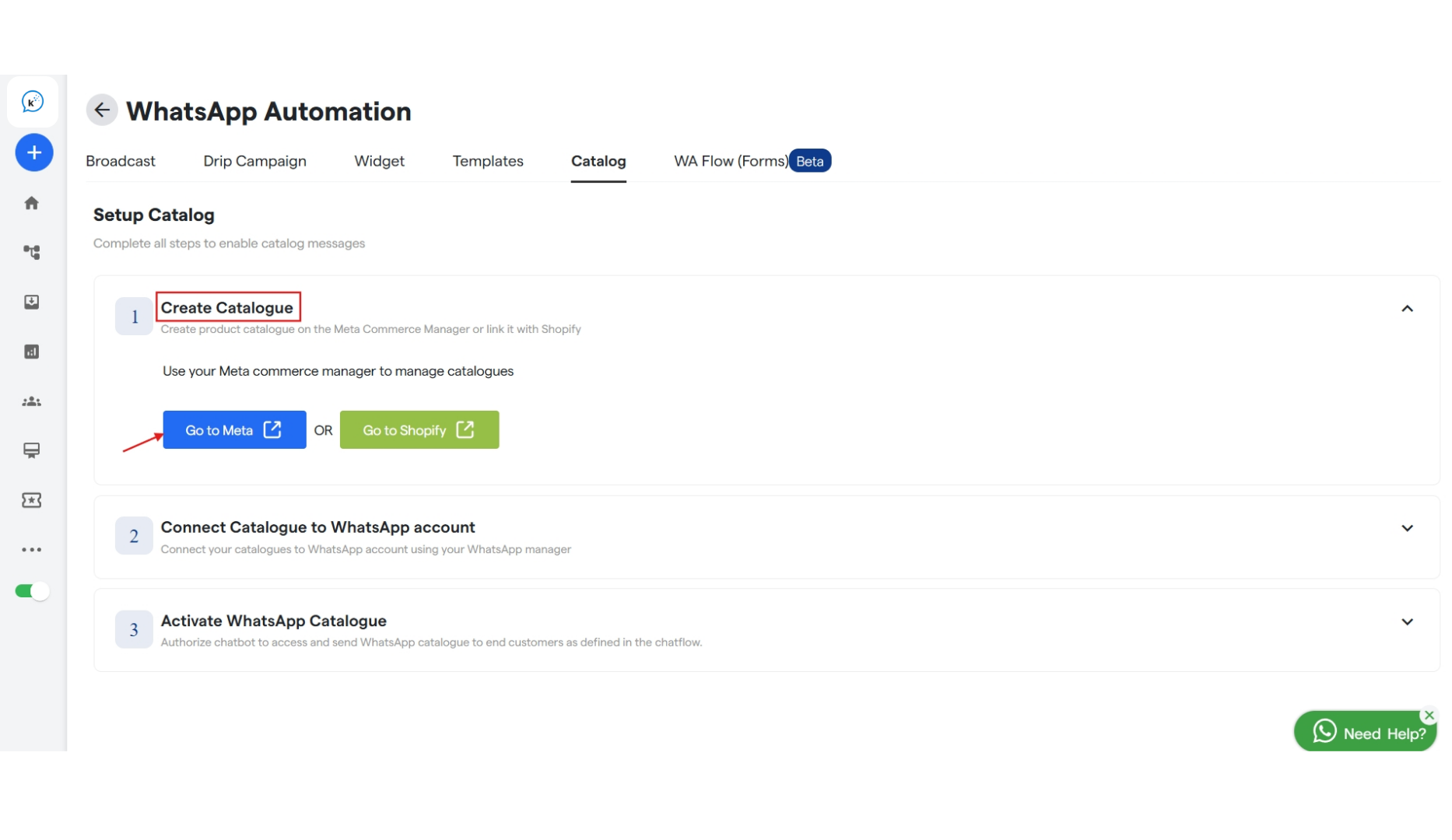The width and height of the screenshot is (1452, 840).
Task: Toggle the green switch in sidebar
Action: point(32,591)
